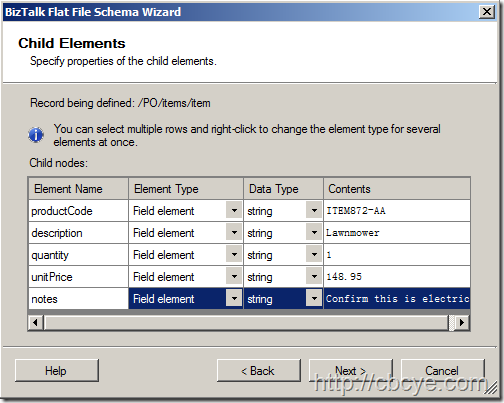This screenshot has height=403, width=504.
Task: Open Element Type dropdown for notes
Action: pos(234,299)
